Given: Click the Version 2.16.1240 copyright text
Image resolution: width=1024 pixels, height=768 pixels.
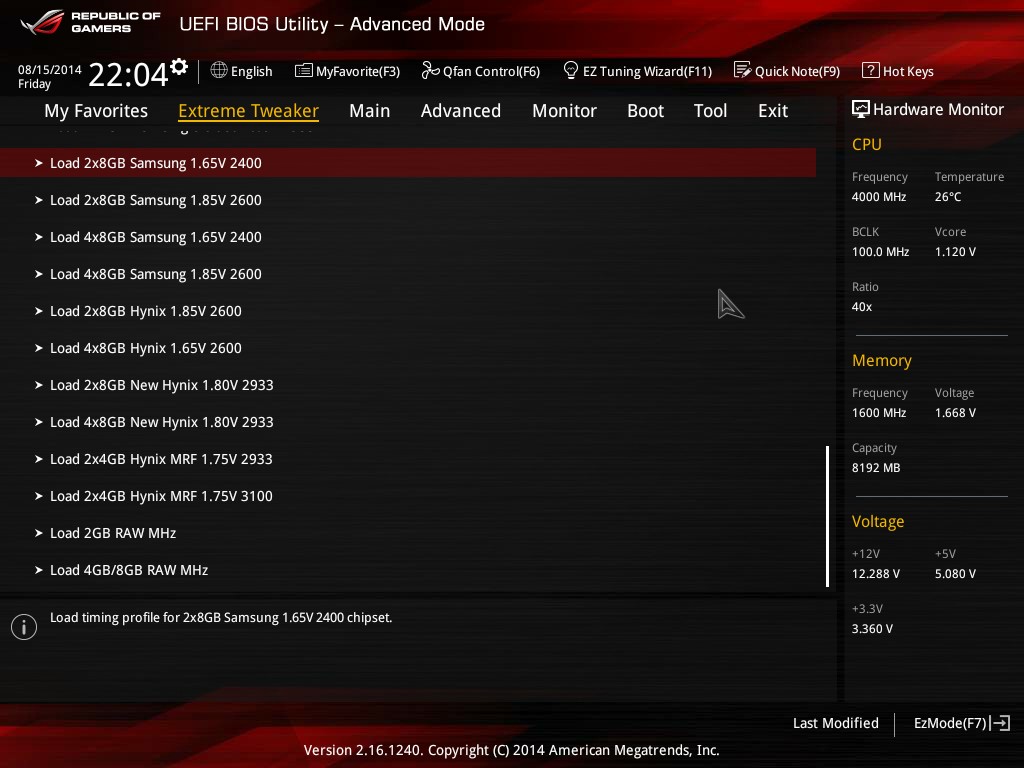Looking at the screenshot, I should (x=511, y=750).
